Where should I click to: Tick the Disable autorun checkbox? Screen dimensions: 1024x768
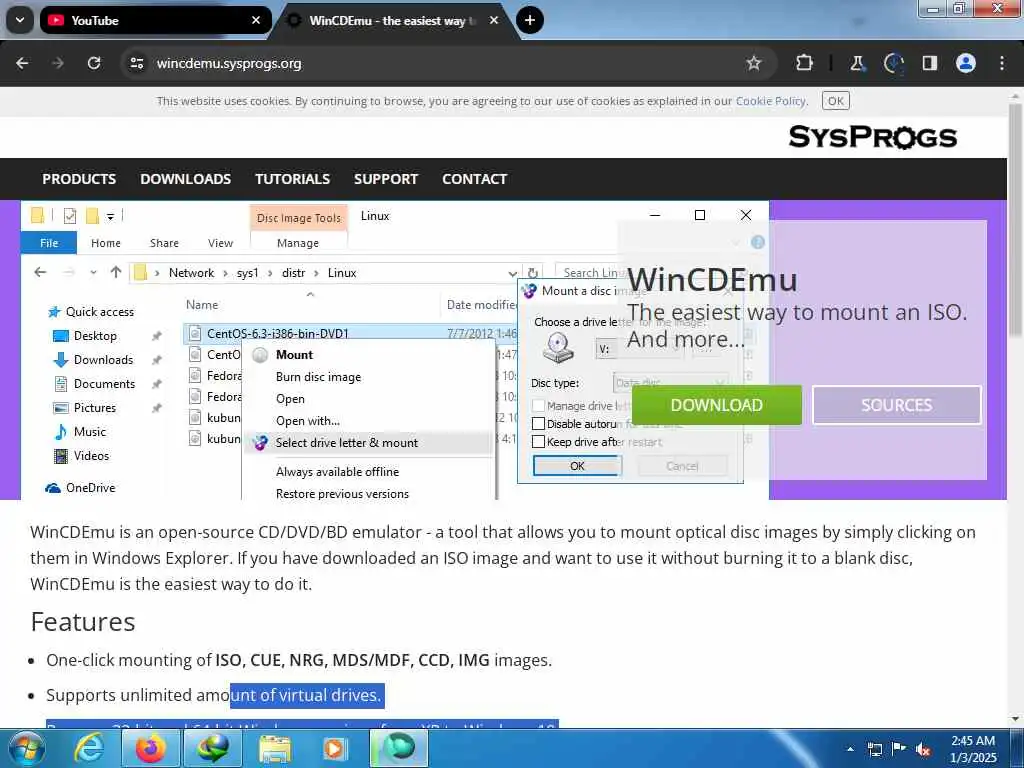tap(539, 424)
